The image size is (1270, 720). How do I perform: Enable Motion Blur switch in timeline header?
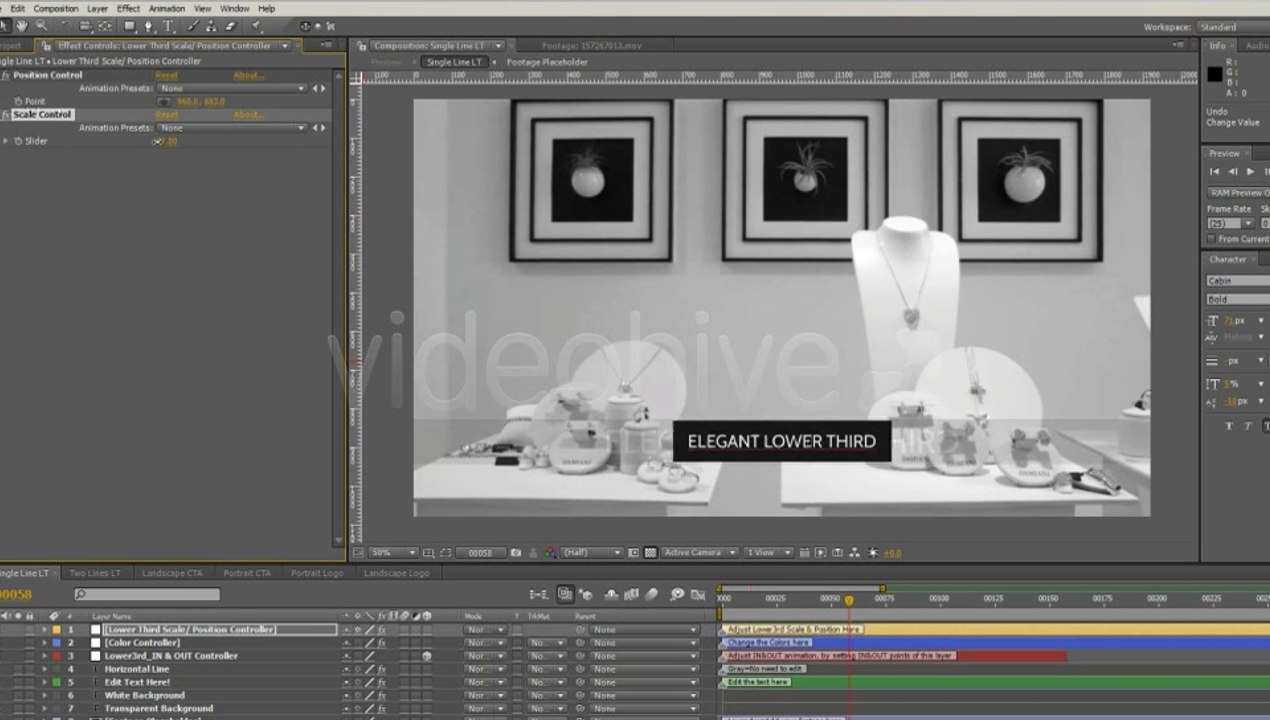coord(652,594)
